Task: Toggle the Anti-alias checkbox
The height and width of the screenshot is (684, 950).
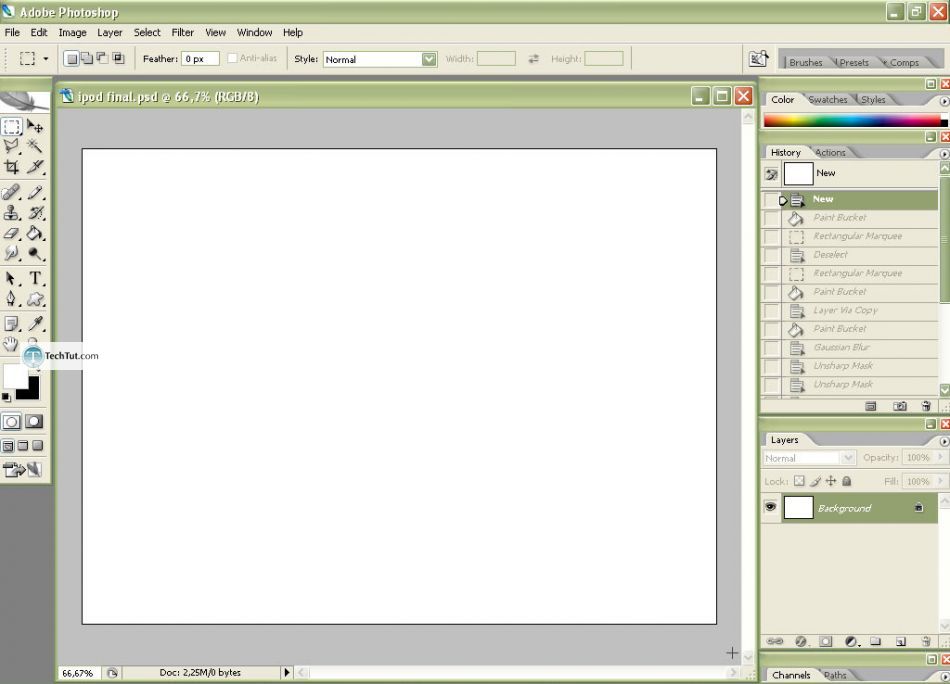Action: 232,58
